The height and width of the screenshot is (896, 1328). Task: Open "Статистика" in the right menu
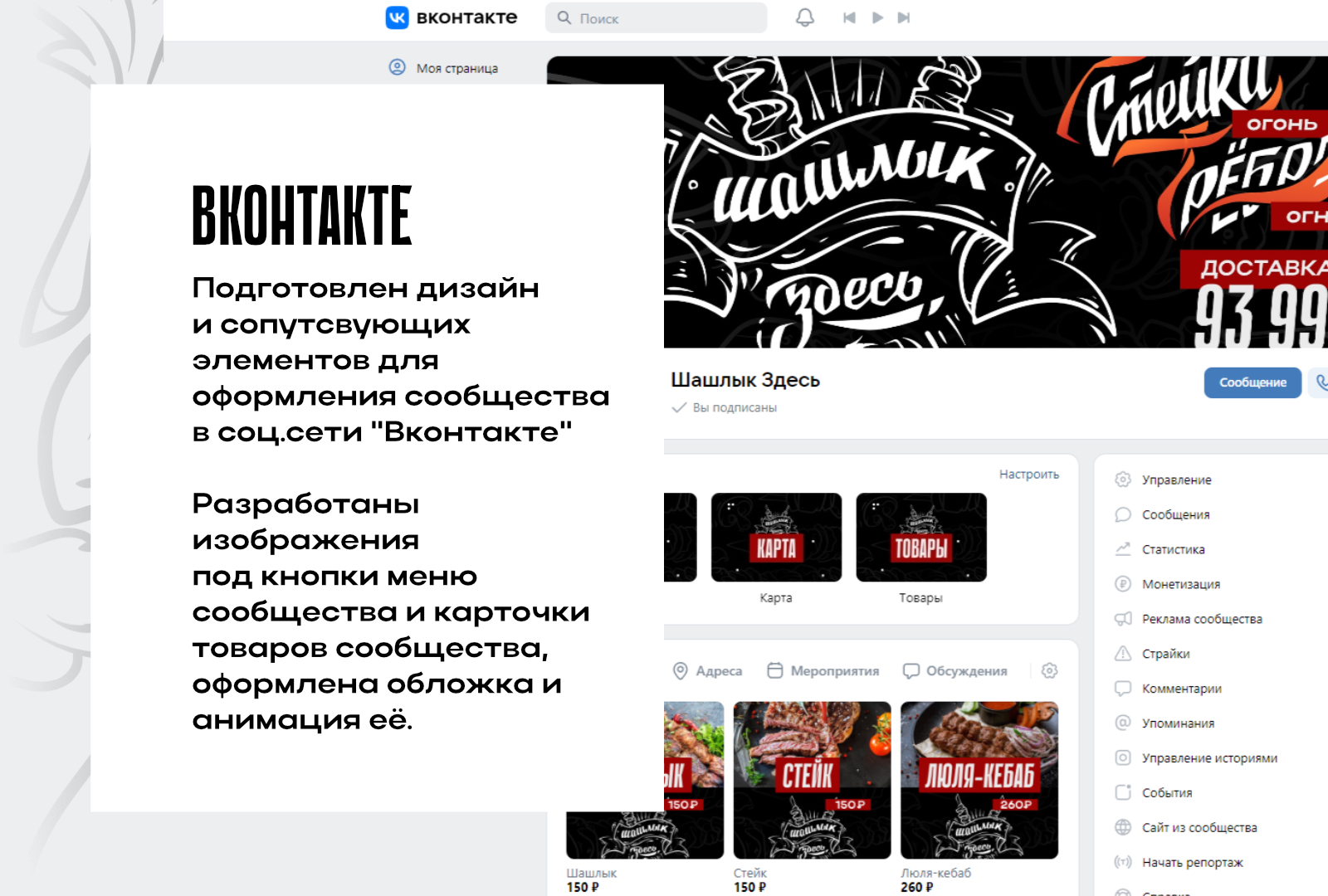pyautogui.click(x=1173, y=549)
